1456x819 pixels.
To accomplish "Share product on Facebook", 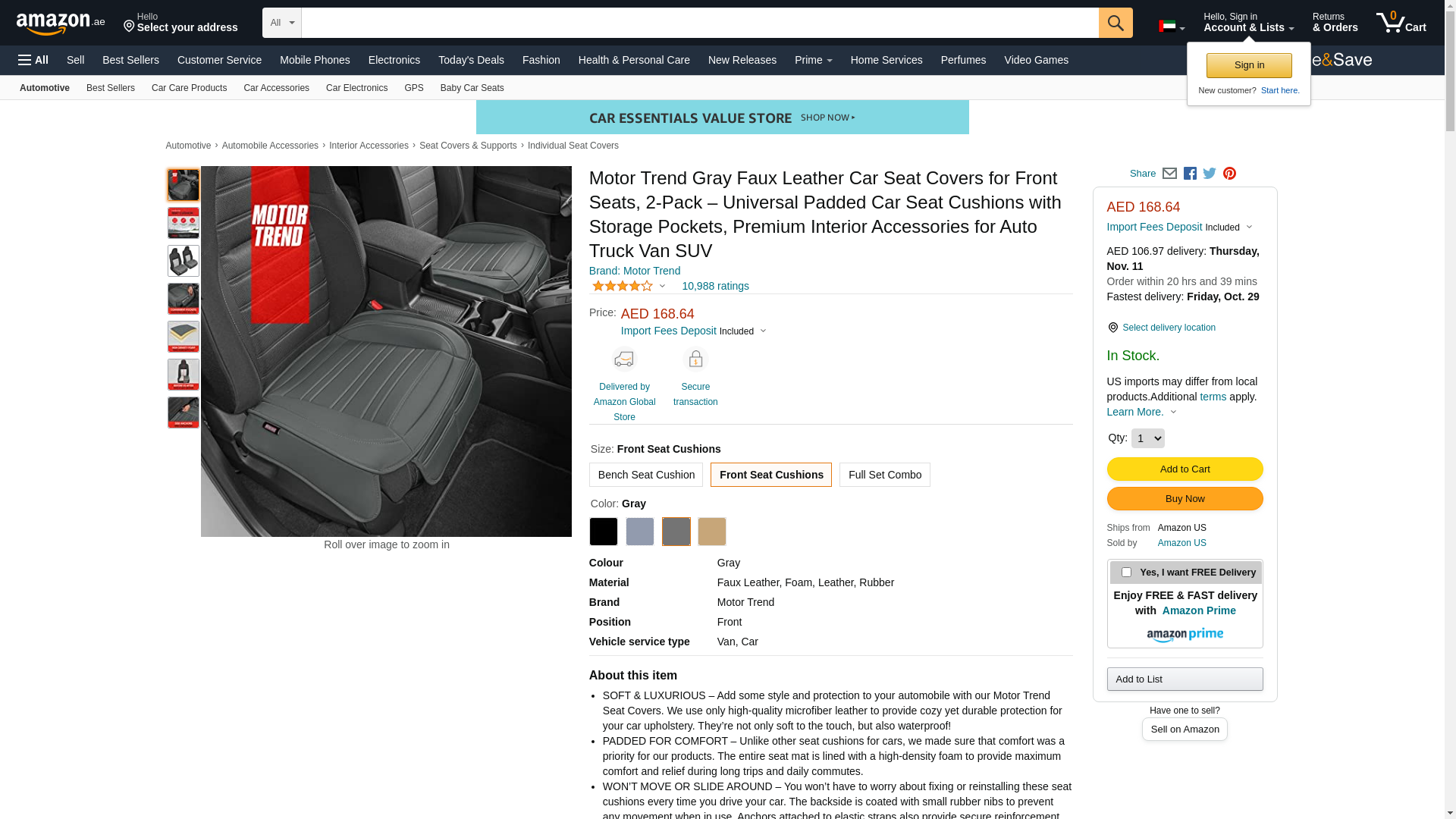I will pyautogui.click(x=1190, y=174).
